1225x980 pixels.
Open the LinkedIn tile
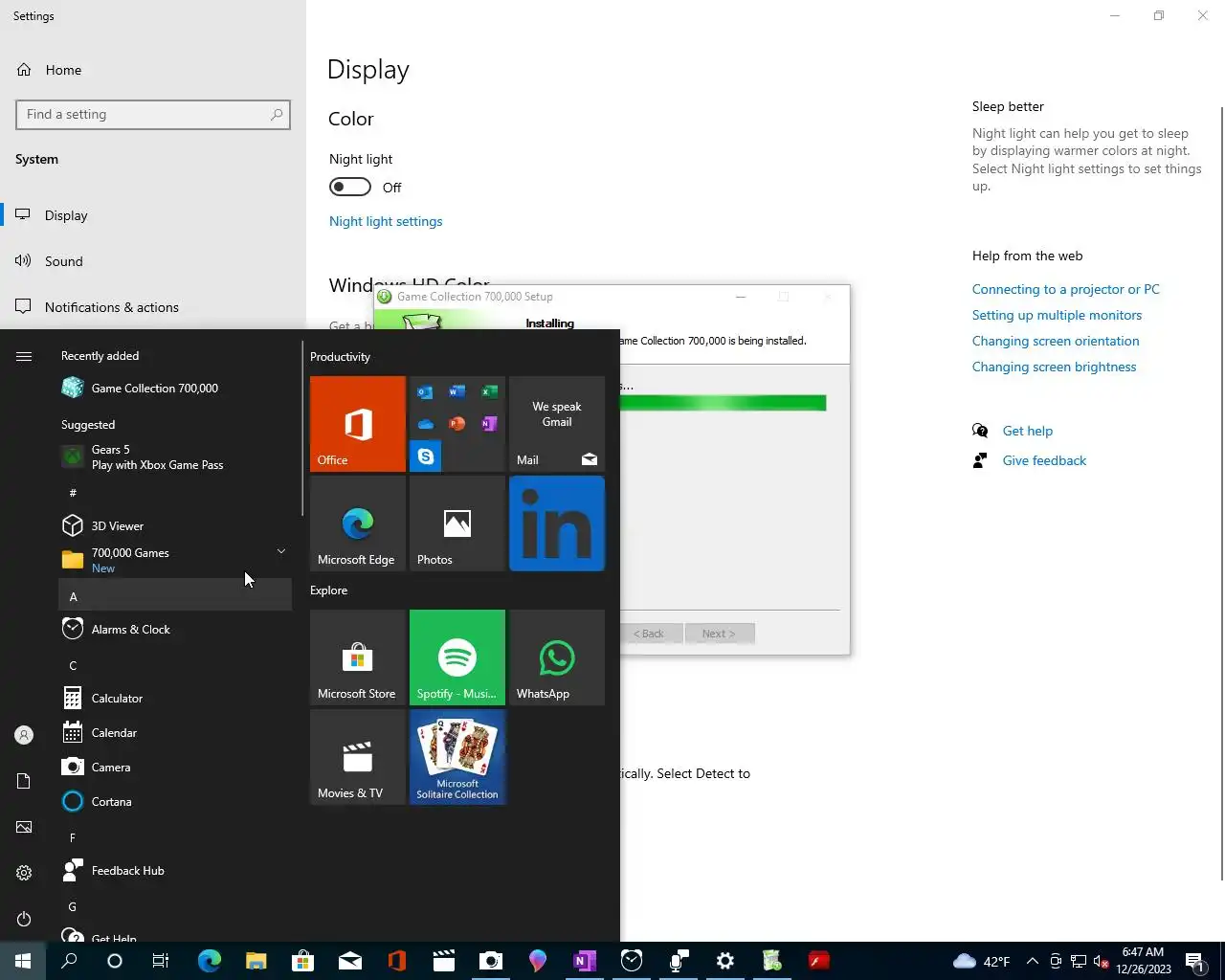pyautogui.click(x=557, y=523)
